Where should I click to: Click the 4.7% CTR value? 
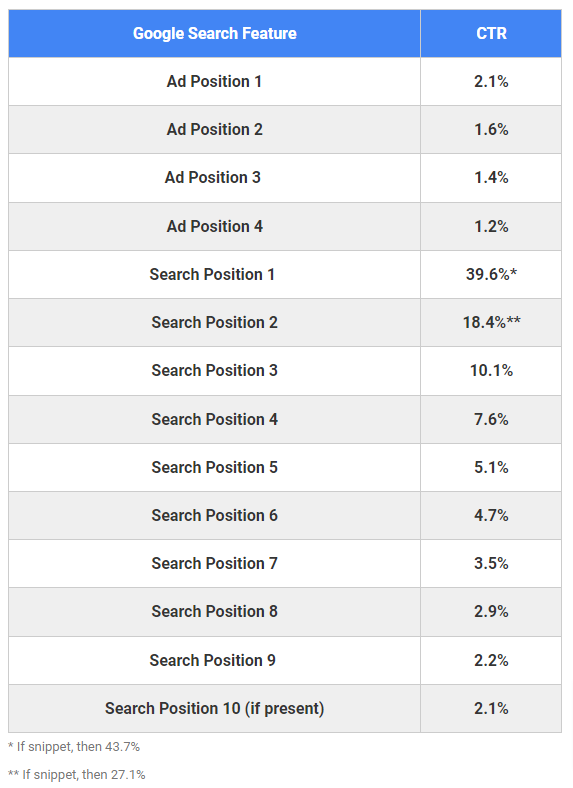tap(491, 515)
